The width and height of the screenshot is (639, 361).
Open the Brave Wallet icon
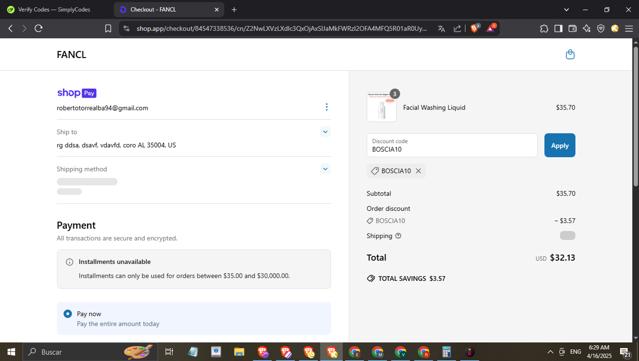click(572, 29)
